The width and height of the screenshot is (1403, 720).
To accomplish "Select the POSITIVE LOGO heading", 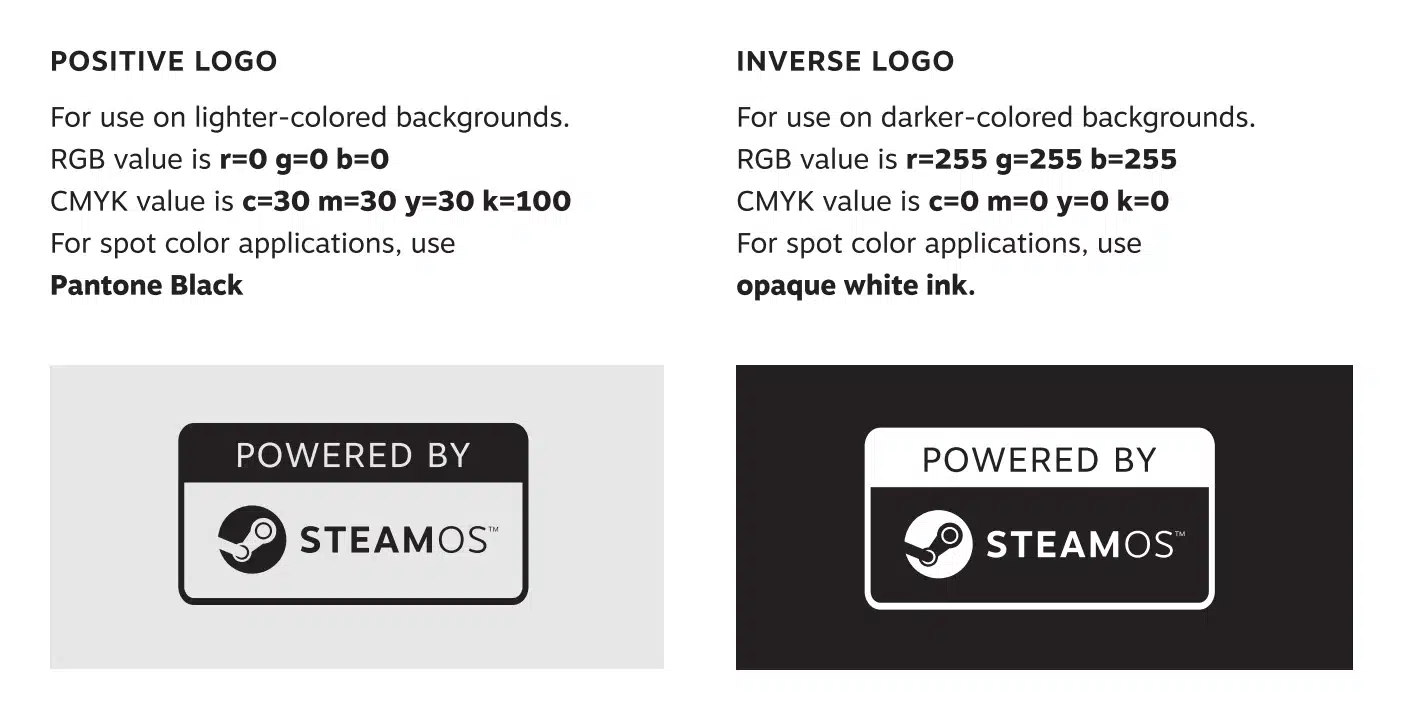I will [x=164, y=61].
